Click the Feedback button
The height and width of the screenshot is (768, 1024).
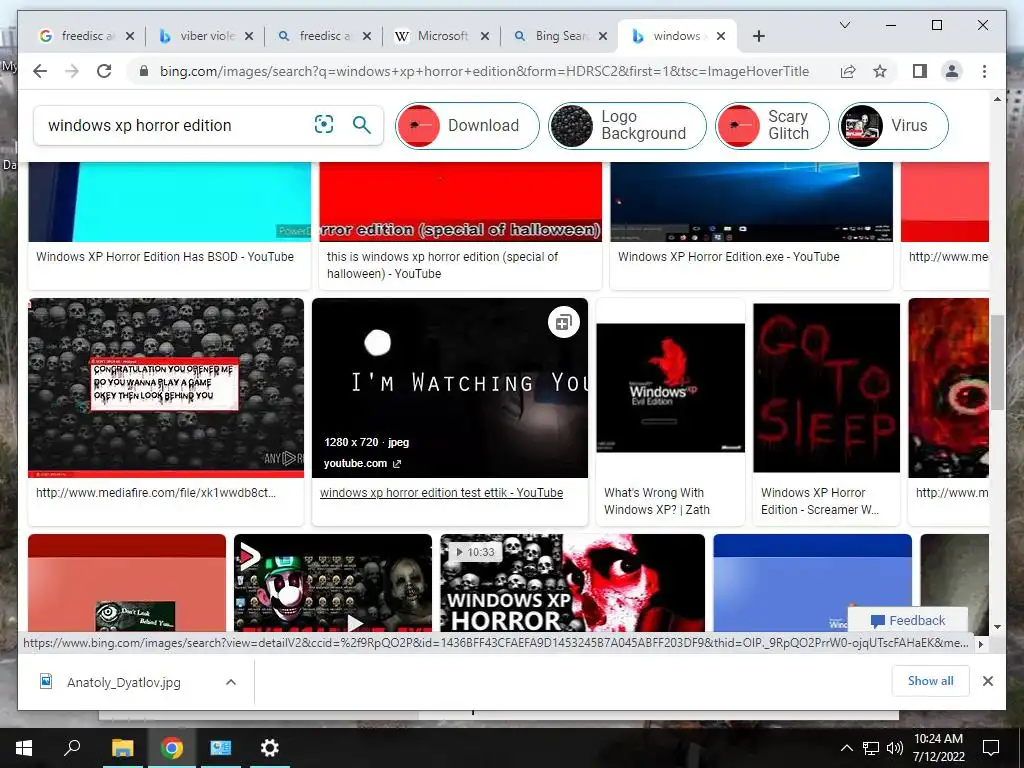908,620
